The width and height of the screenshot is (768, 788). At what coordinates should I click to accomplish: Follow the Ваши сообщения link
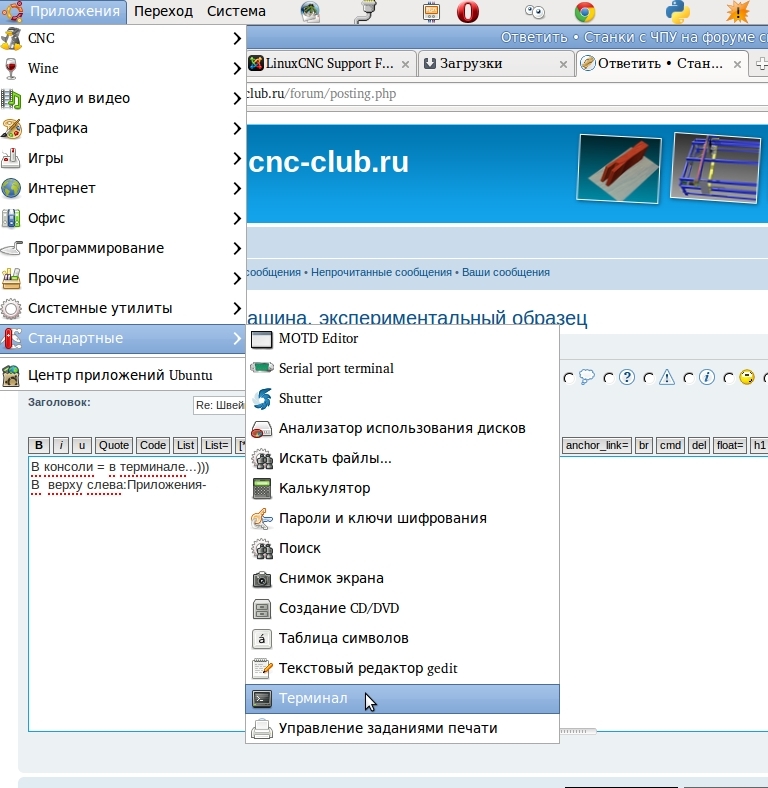click(x=506, y=272)
